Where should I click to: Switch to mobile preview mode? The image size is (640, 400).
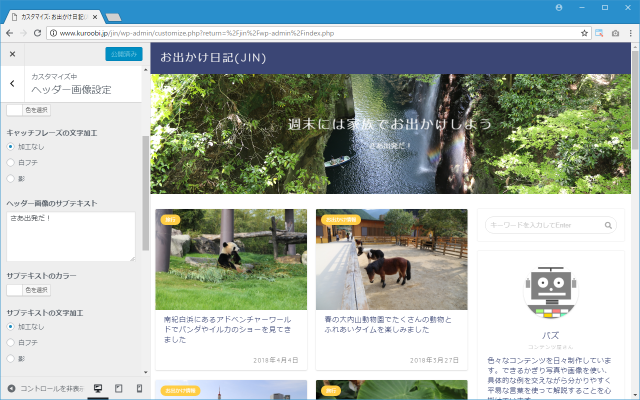(139, 388)
